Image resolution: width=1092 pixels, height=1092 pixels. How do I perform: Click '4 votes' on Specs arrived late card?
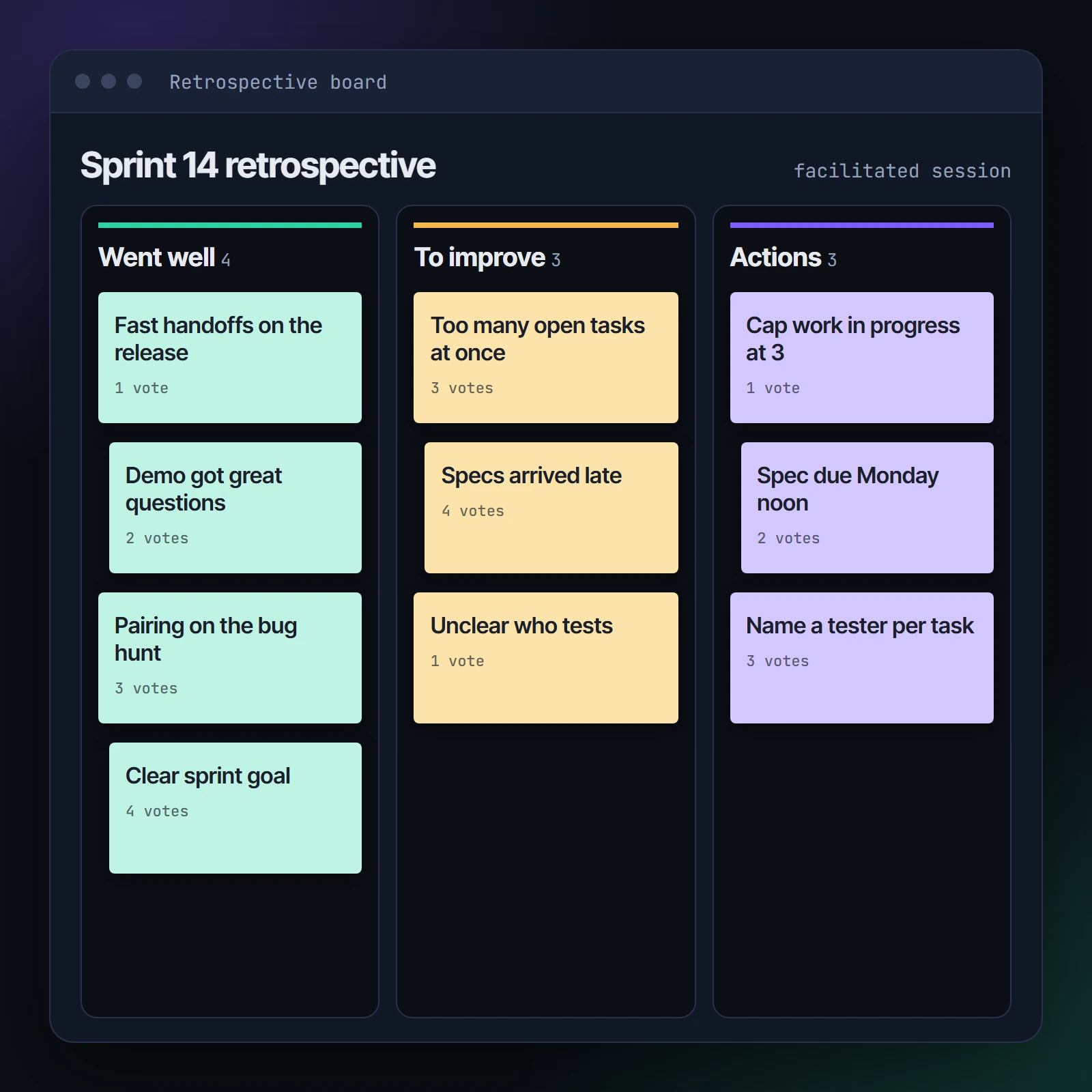473,511
